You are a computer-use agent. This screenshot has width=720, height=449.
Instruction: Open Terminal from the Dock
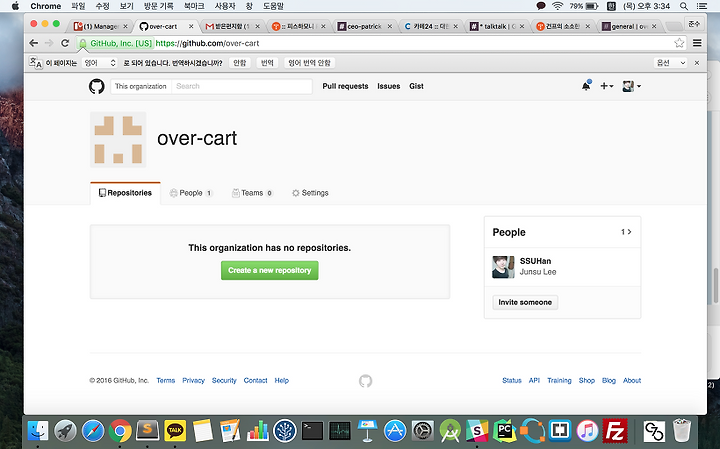point(312,431)
